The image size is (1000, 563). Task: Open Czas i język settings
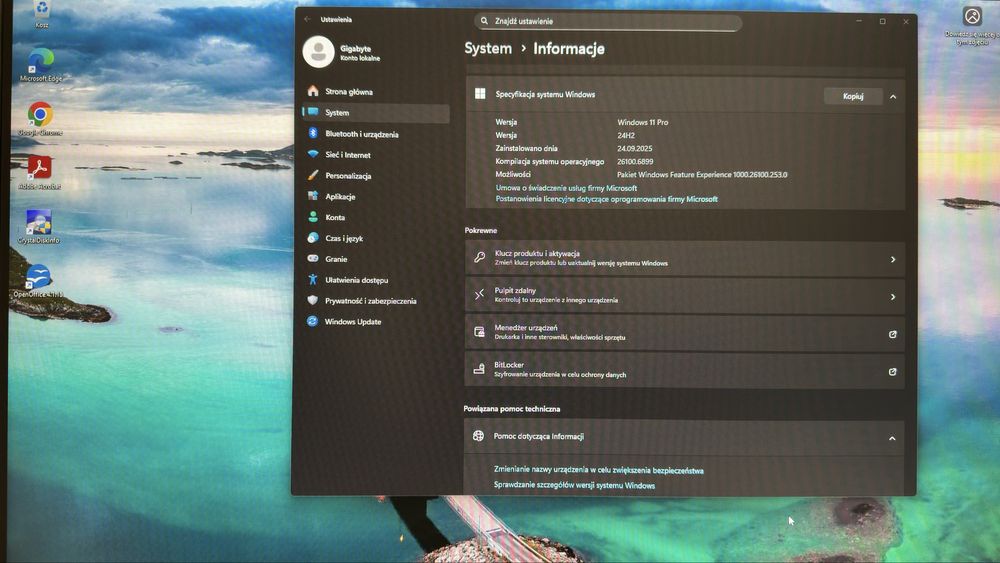[376, 238]
